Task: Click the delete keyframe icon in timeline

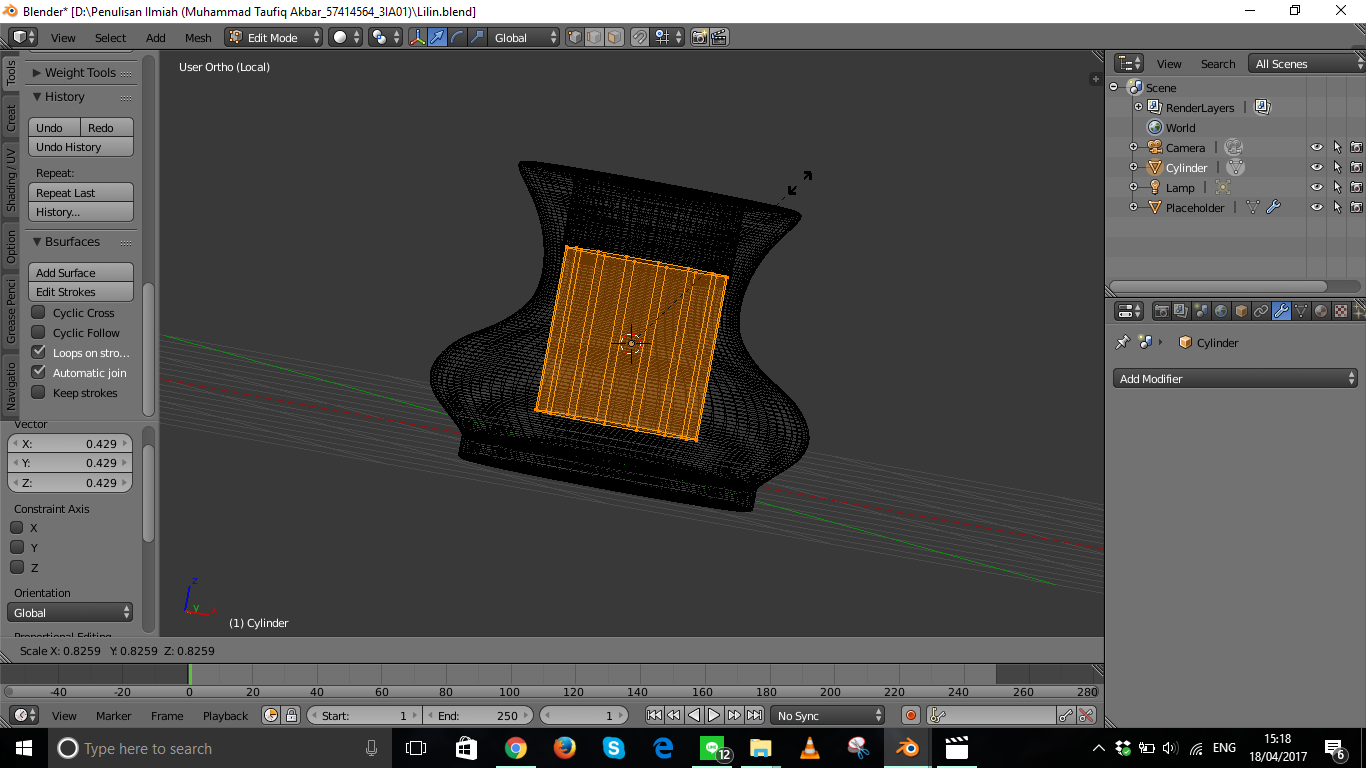Action: [x=1086, y=715]
